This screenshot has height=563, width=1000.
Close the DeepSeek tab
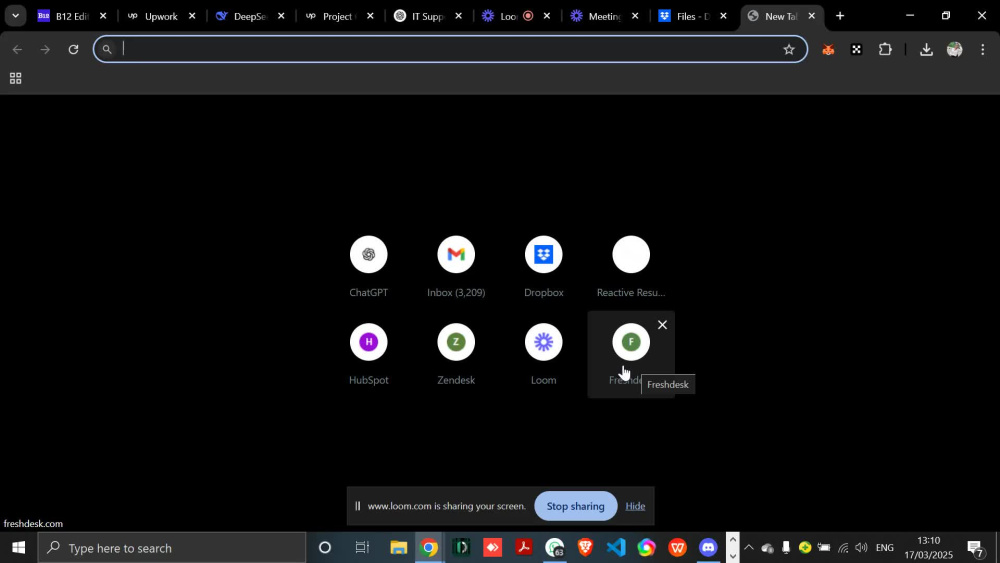281,16
